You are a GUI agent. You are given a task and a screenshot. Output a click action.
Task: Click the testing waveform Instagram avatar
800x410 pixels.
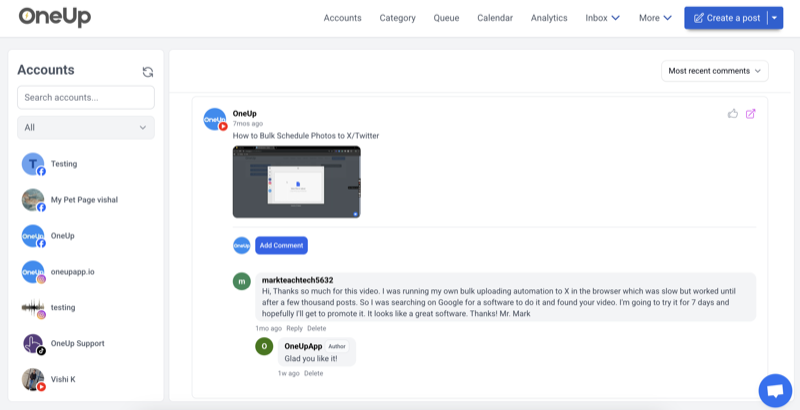(33, 308)
